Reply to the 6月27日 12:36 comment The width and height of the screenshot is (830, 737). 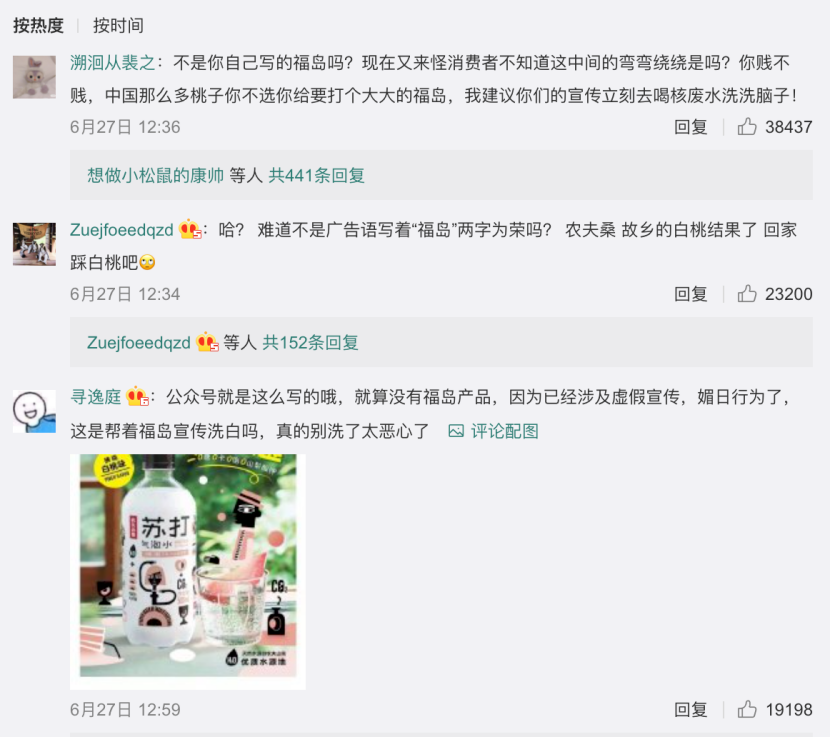pyautogui.click(x=690, y=127)
